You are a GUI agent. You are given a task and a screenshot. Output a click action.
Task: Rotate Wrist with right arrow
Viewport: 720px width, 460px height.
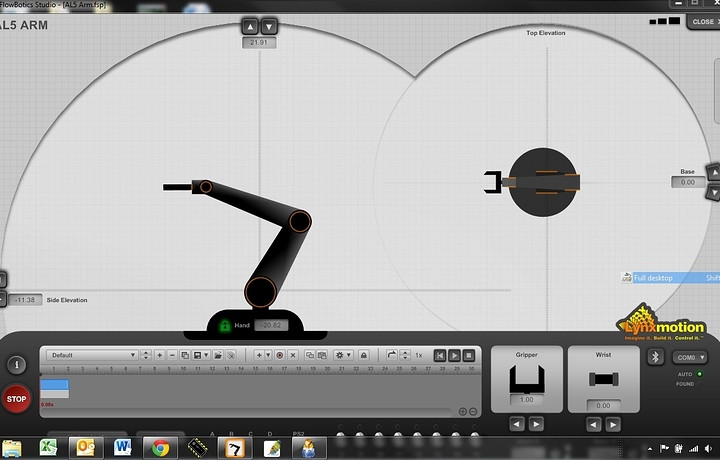[613, 425]
